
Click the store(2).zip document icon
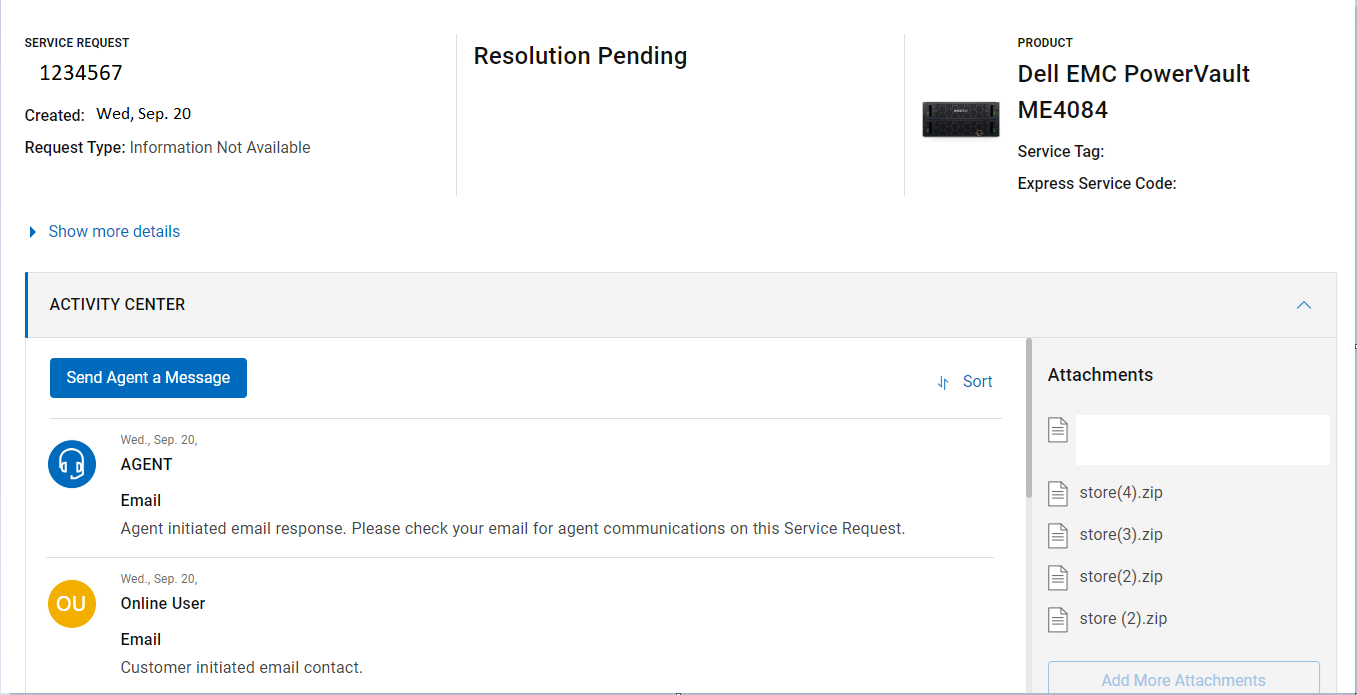click(1058, 577)
